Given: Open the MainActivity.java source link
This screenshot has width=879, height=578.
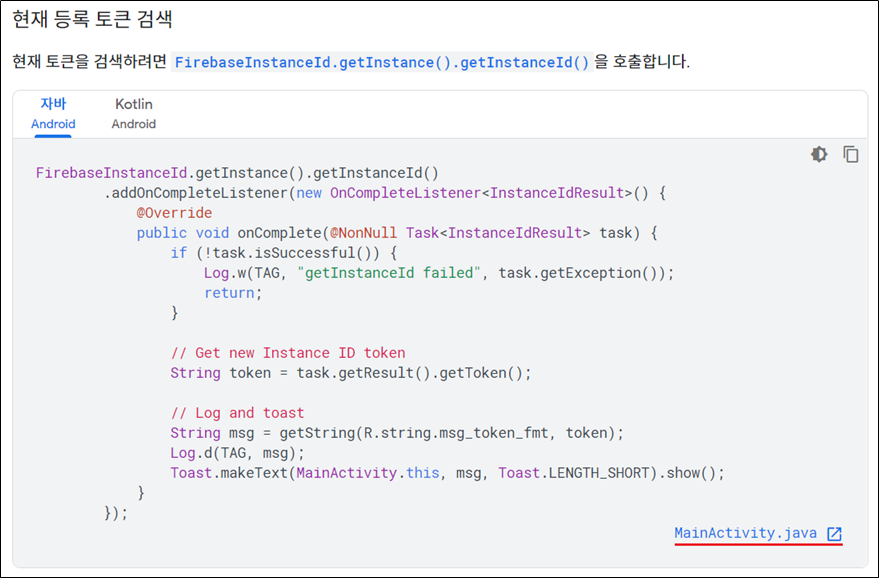Looking at the screenshot, I should click(746, 533).
